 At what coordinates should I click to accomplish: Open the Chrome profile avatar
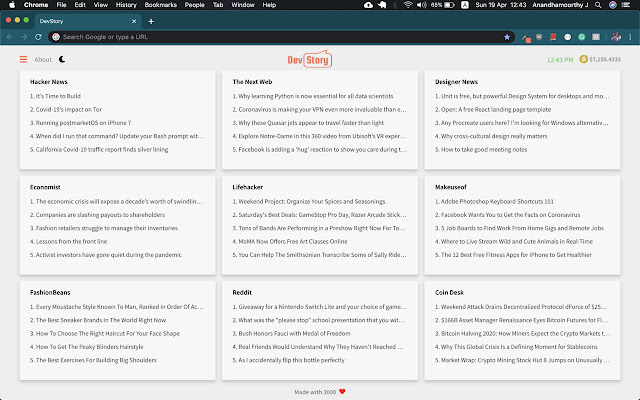click(x=616, y=37)
